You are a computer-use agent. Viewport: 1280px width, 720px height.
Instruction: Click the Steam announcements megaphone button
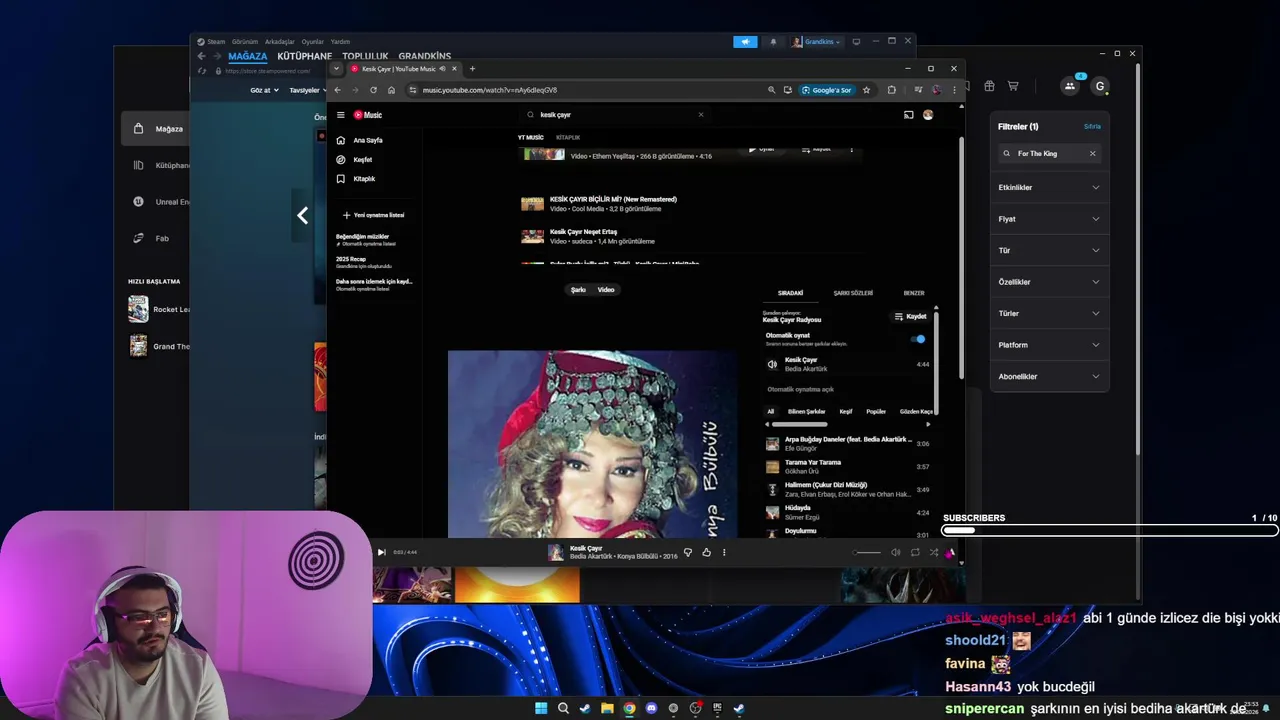coord(745,42)
